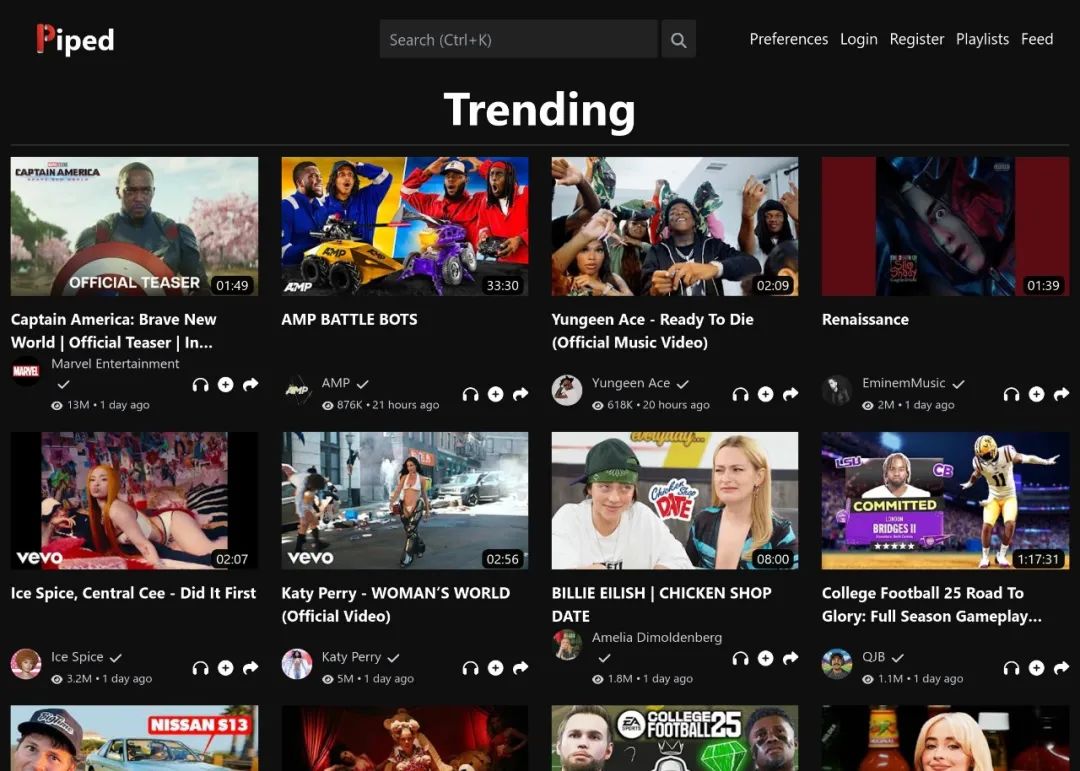Open Renaissance video thumbnail
1080x771 pixels.
click(x=946, y=227)
